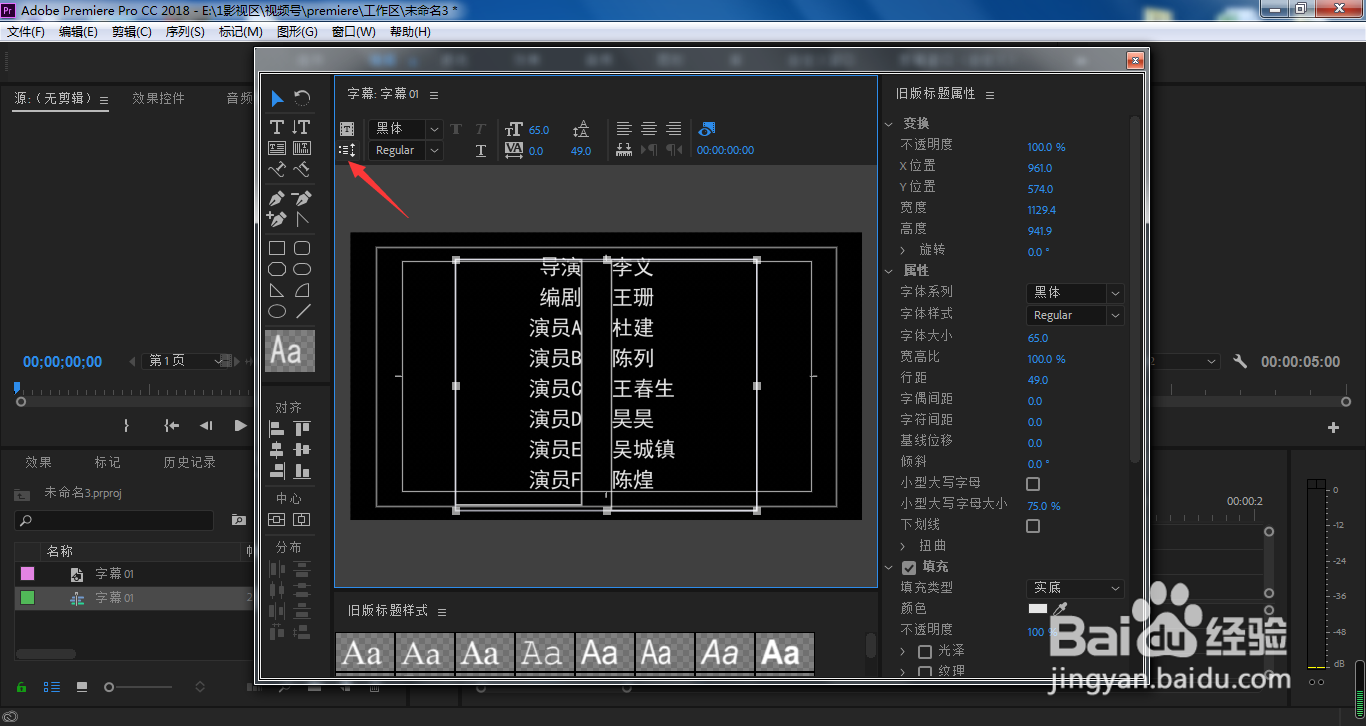Screen dimensions: 1366x726
Task: Select the Vertical Path Type tool
Action: pos(301,169)
